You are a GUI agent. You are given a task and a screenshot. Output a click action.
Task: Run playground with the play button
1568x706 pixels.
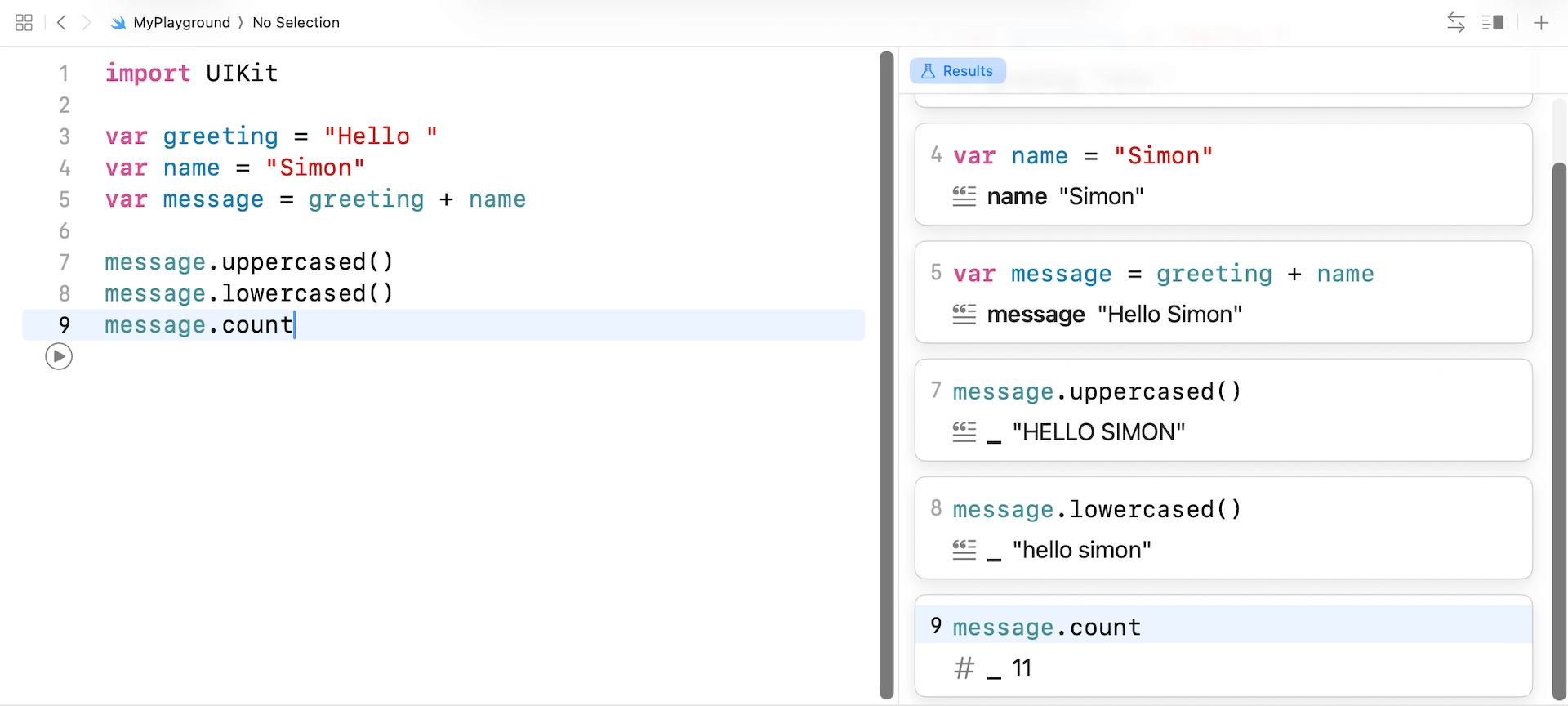pos(59,357)
